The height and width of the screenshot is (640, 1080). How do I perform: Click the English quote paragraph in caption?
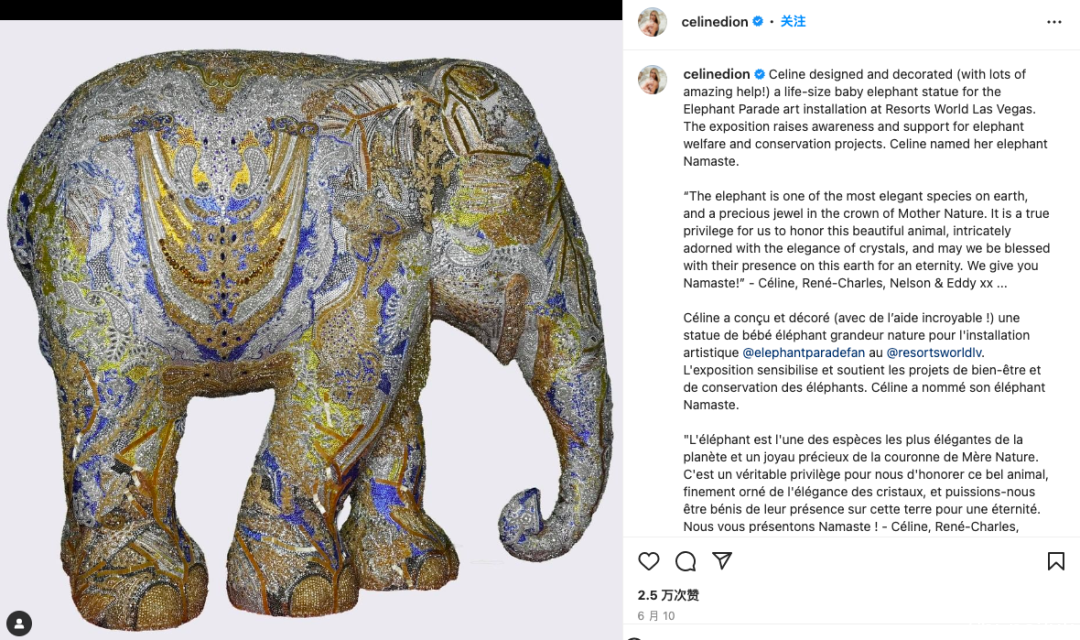click(x=866, y=240)
